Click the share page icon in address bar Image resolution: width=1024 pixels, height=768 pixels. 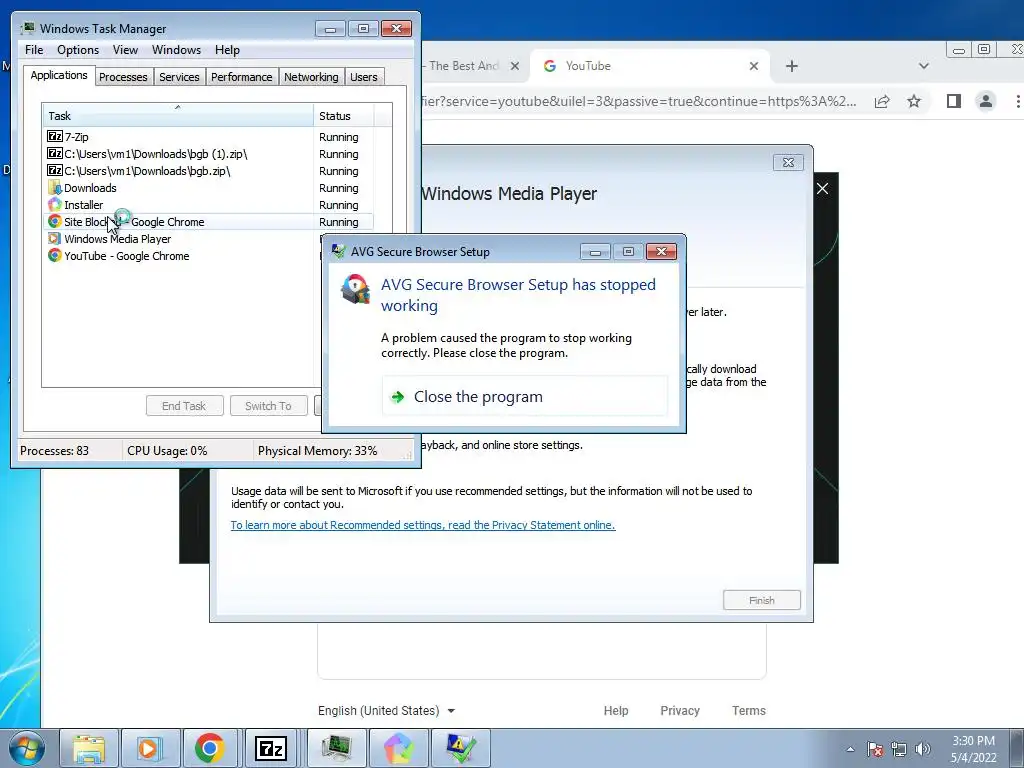(882, 101)
